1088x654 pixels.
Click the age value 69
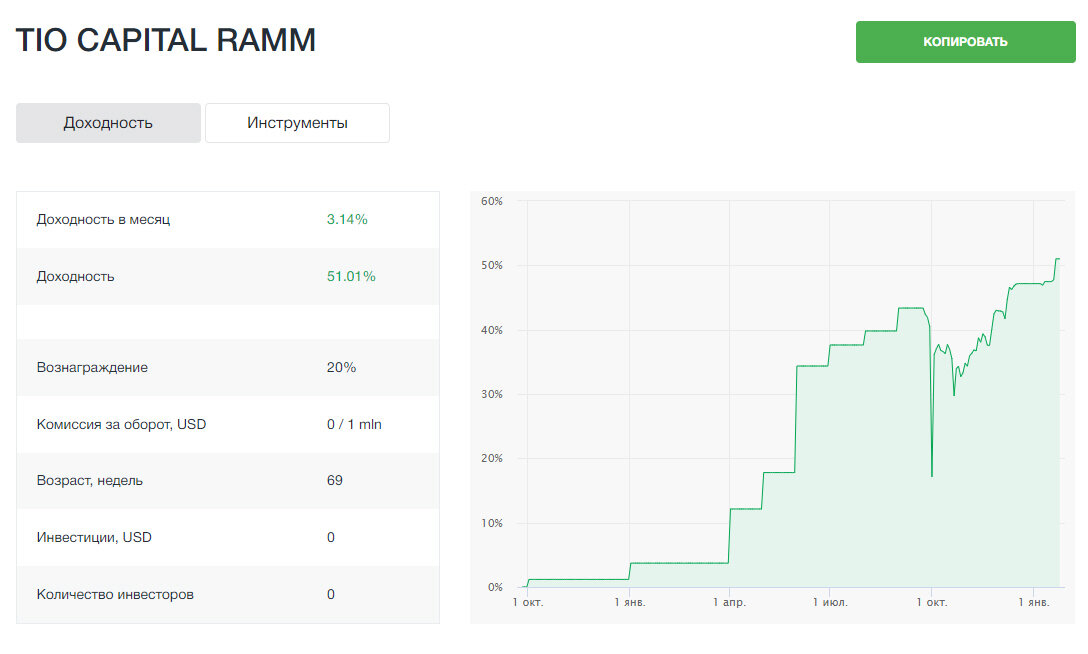pos(334,481)
